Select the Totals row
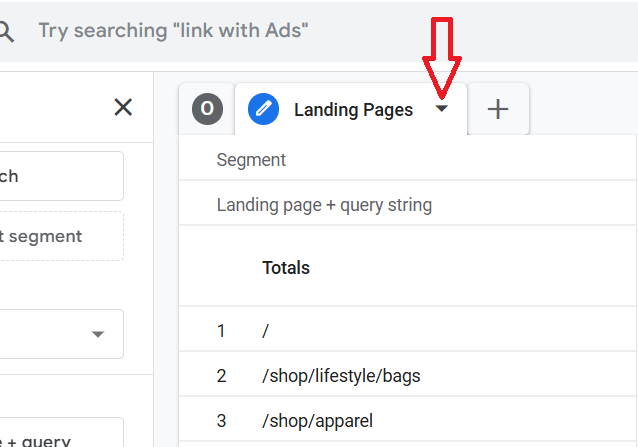This screenshot has width=638, height=447. (x=286, y=267)
